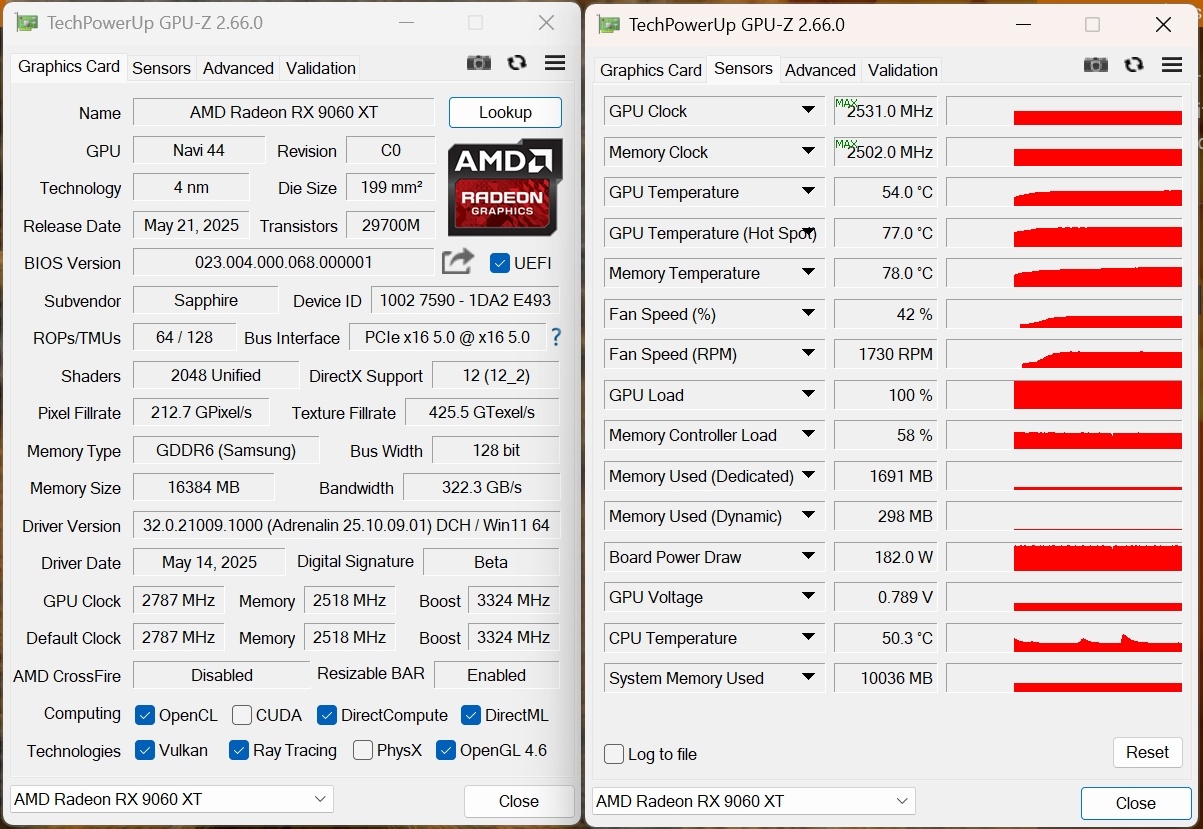Toggle the PhysX checkbox
This screenshot has width=1203, height=829.
tap(363, 750)
